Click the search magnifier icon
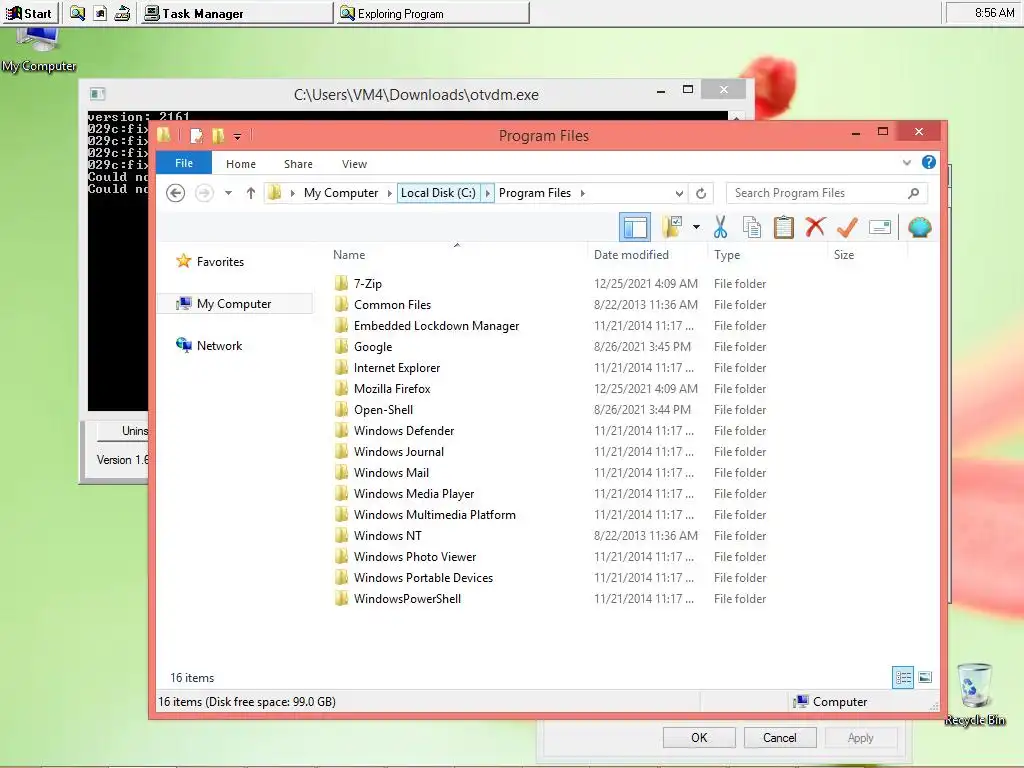1024x768 pixels. (914, 193)
